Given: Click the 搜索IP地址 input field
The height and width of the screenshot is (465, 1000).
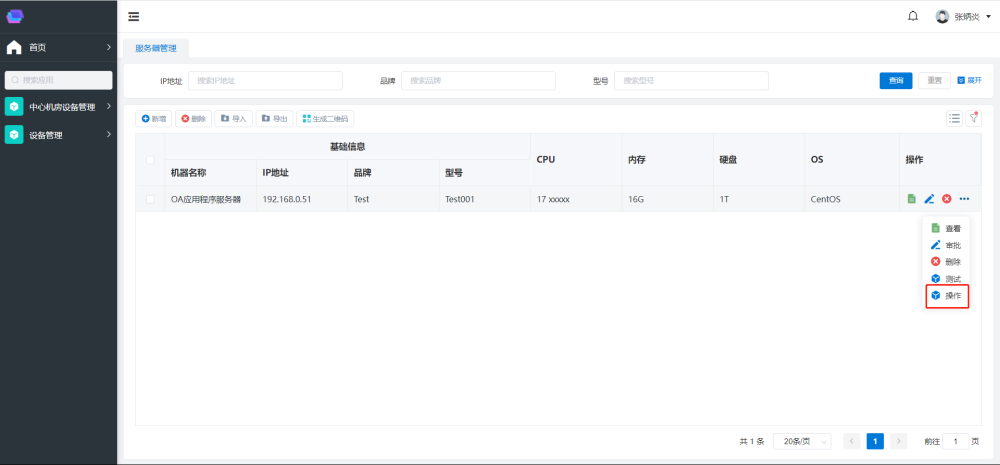Looking at the screenshot, I should coord(265,81).
